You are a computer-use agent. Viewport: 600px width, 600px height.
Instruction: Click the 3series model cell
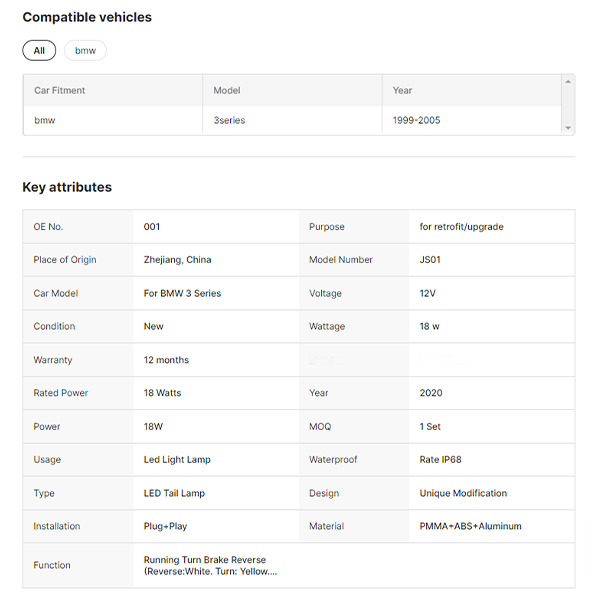[229, 120]
